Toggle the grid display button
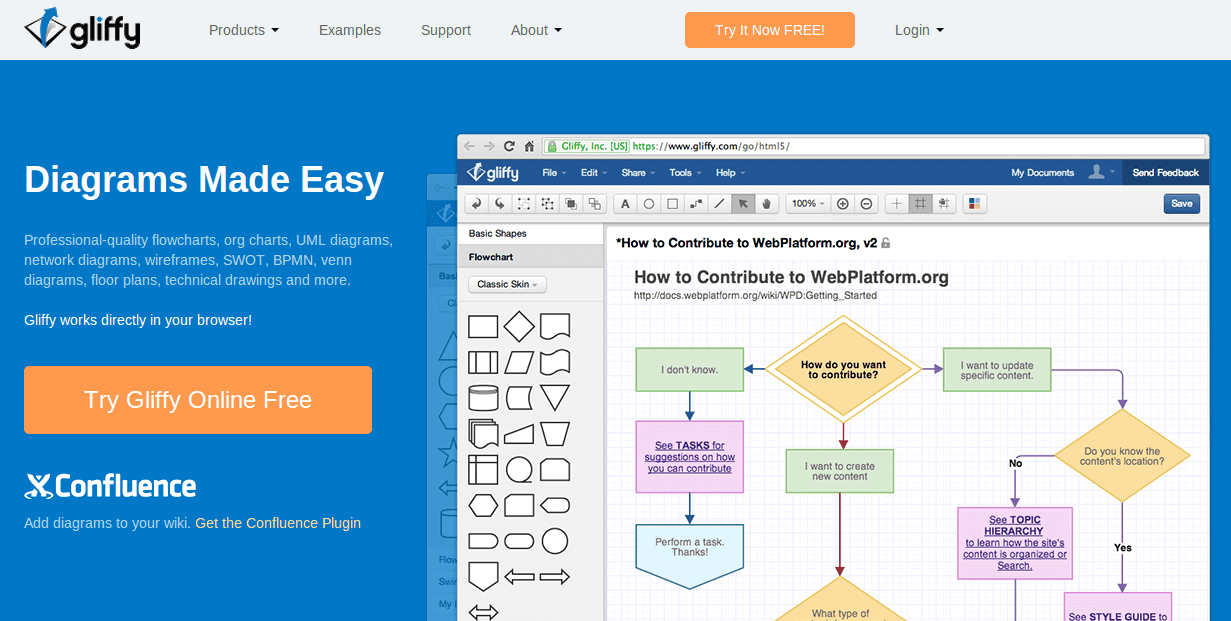 [x=920, y=204]
